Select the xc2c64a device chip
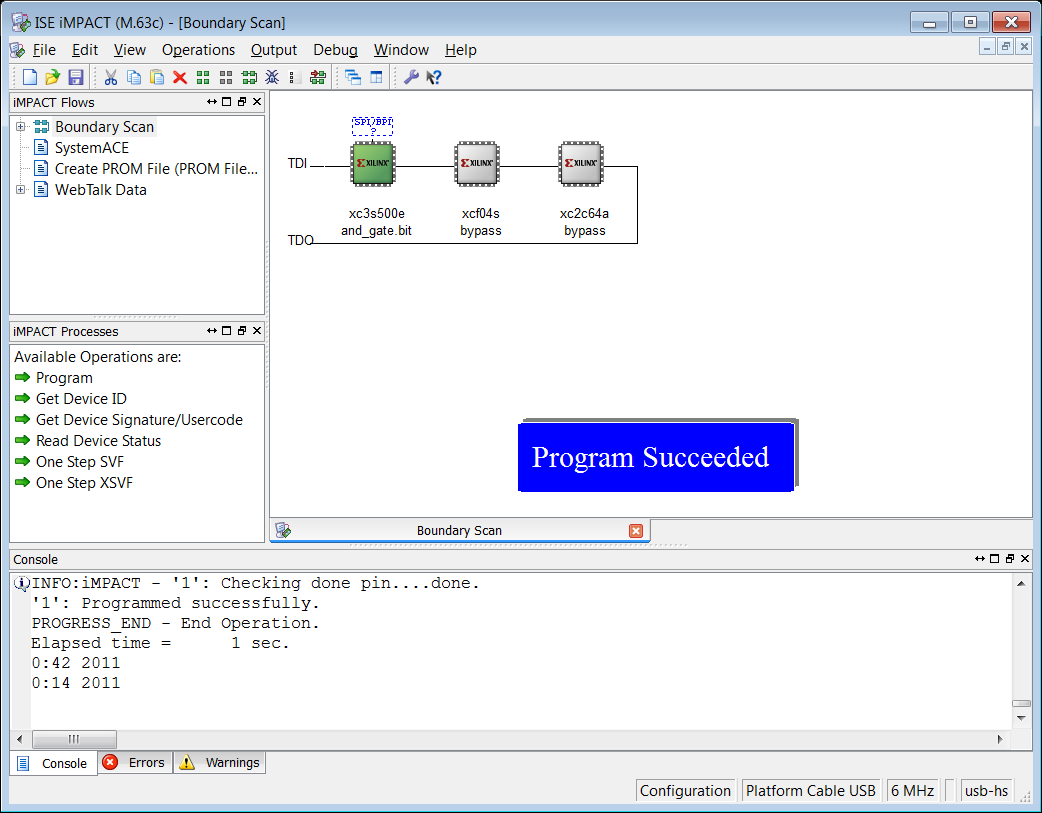Screen dimensions: 1042x813 pyautogui.click(x=581, y=164)
